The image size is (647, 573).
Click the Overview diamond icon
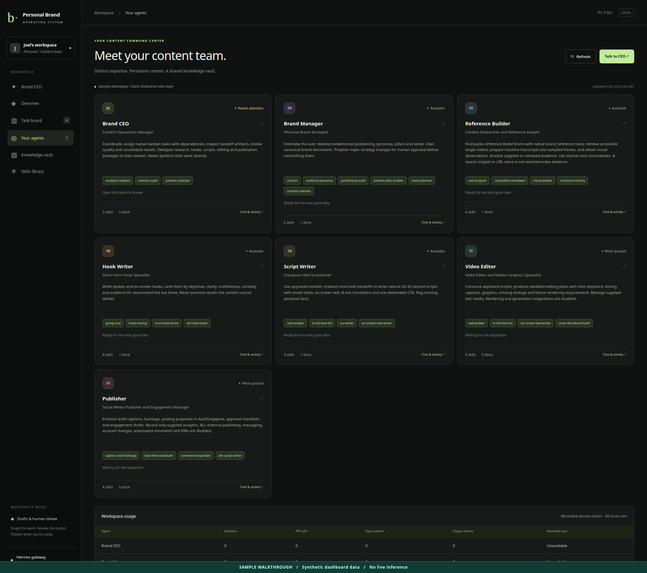coord(14,104)
